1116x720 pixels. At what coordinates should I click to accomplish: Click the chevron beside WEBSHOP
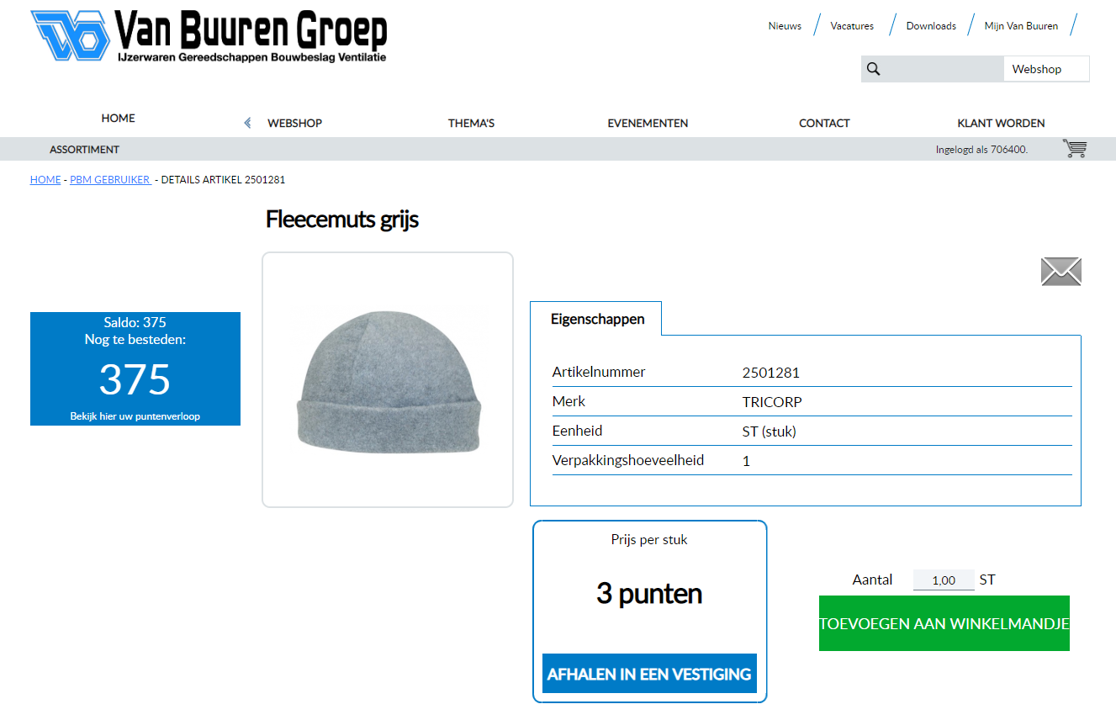pos(248,123)
